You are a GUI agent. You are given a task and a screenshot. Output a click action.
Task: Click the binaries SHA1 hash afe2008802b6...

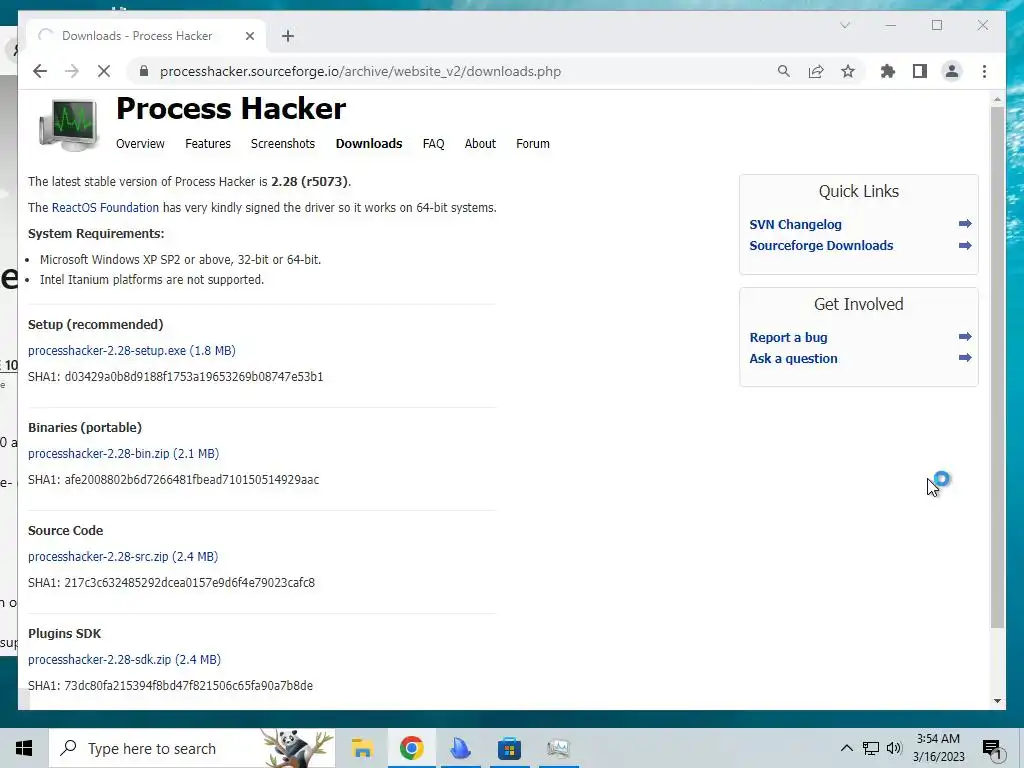point(192,480)
